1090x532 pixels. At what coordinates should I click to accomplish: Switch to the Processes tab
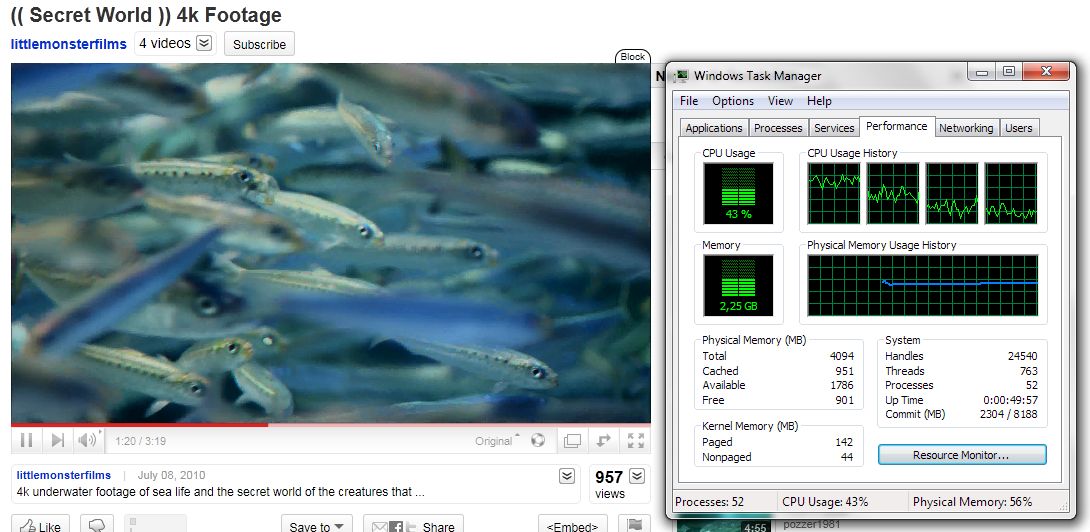pyautogui.click(x=778, y=128)
